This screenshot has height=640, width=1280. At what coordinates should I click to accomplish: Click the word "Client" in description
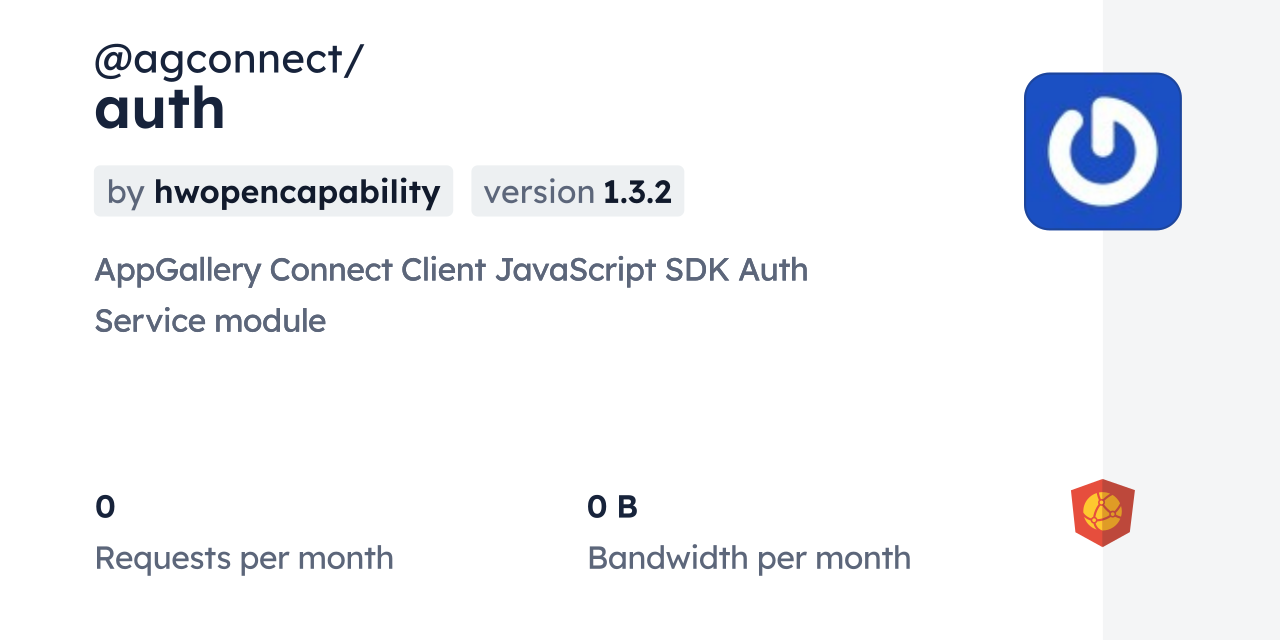click(x=443, y=270)
